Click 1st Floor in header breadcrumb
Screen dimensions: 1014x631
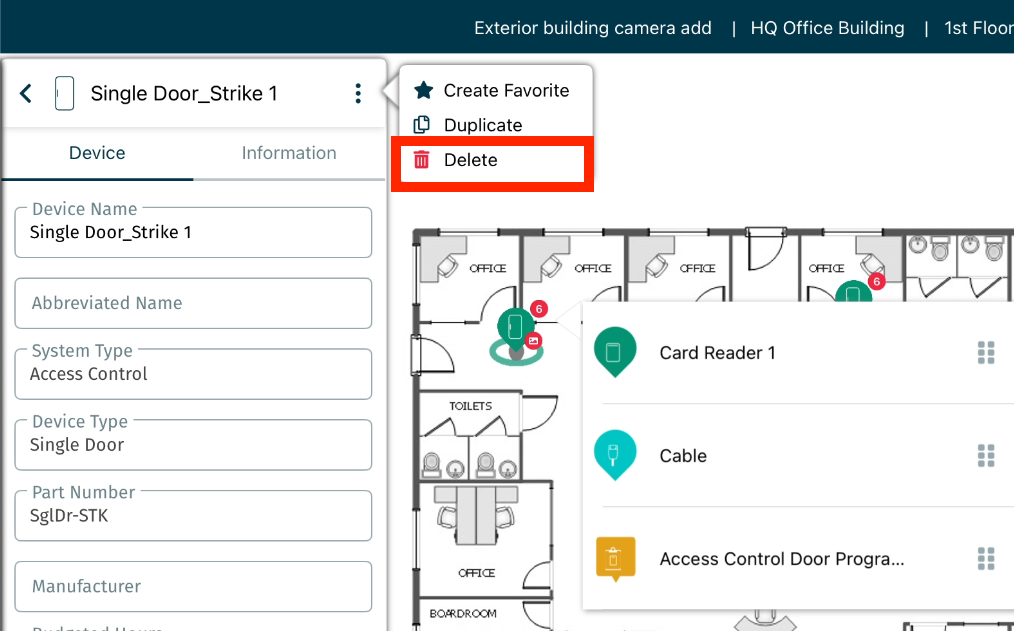pos(979,28)
